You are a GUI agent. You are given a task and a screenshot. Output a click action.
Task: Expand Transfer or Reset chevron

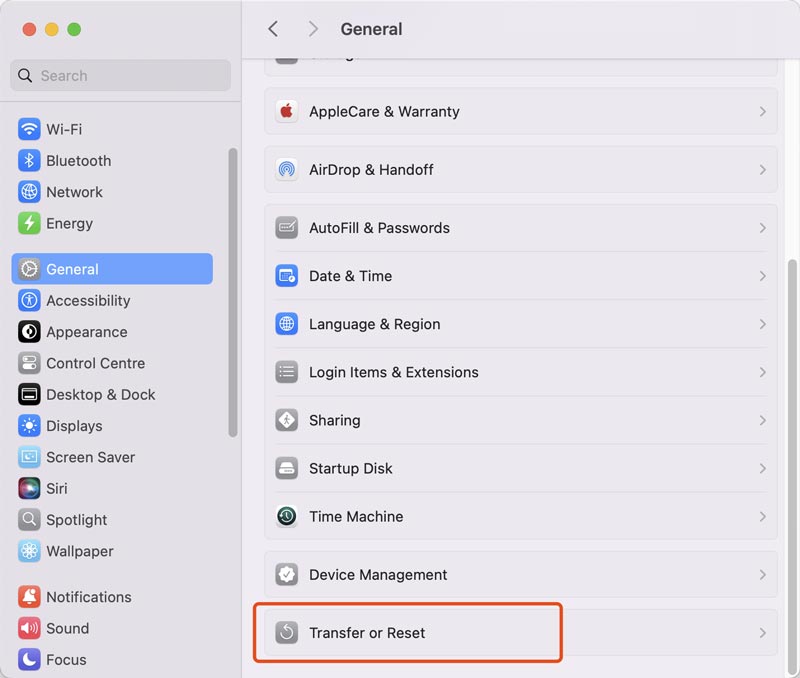(762, 633)
